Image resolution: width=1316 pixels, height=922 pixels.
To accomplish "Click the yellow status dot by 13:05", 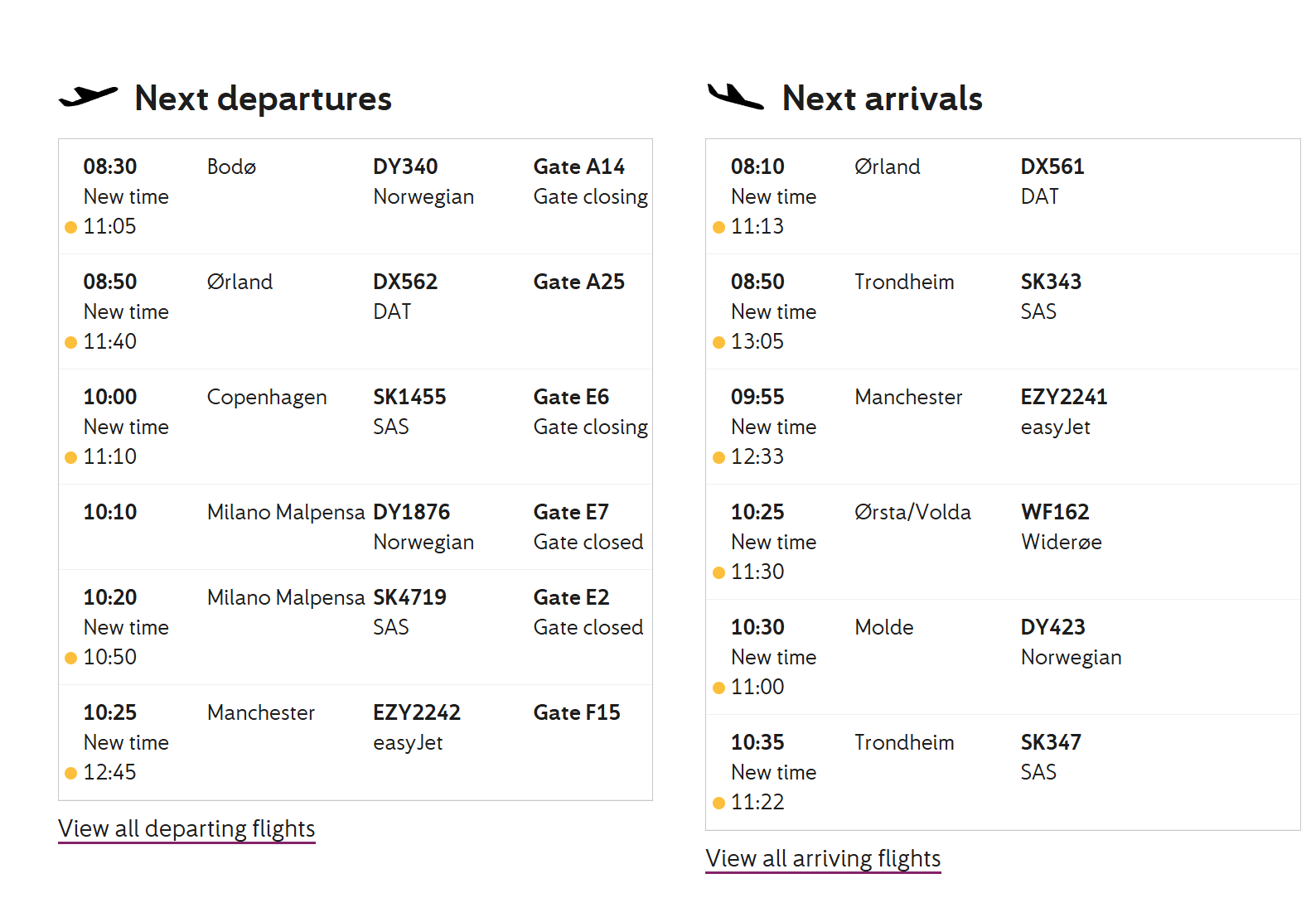I will click(x=718, y=342).
